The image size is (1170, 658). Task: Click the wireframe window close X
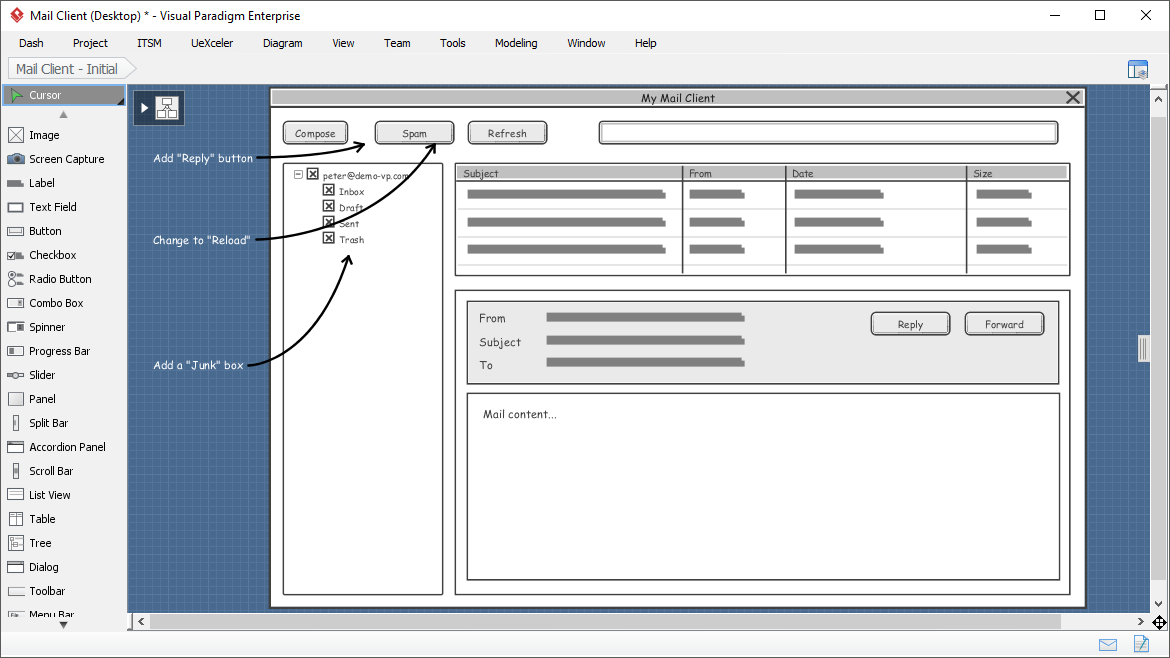click(1073, 98)
